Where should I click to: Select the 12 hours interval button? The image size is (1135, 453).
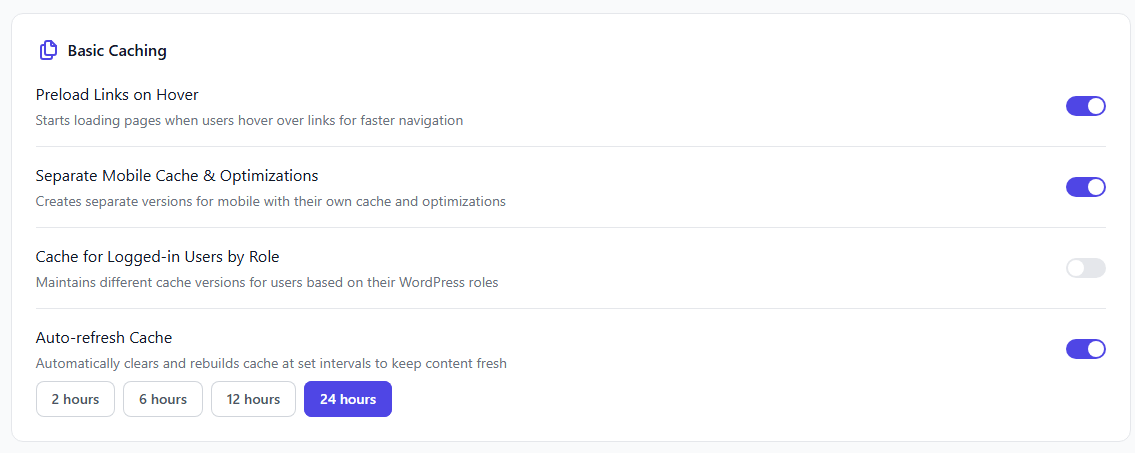[253, 399]
